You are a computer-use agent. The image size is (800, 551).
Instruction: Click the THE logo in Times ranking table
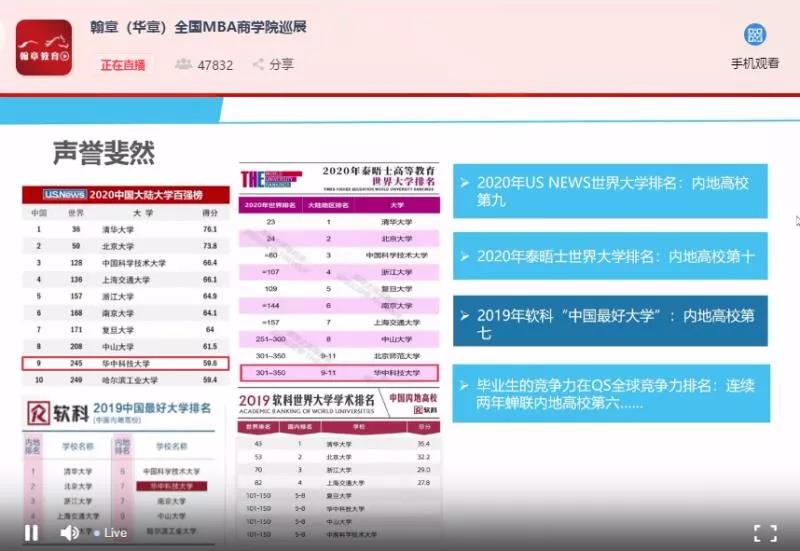(271, 179)
